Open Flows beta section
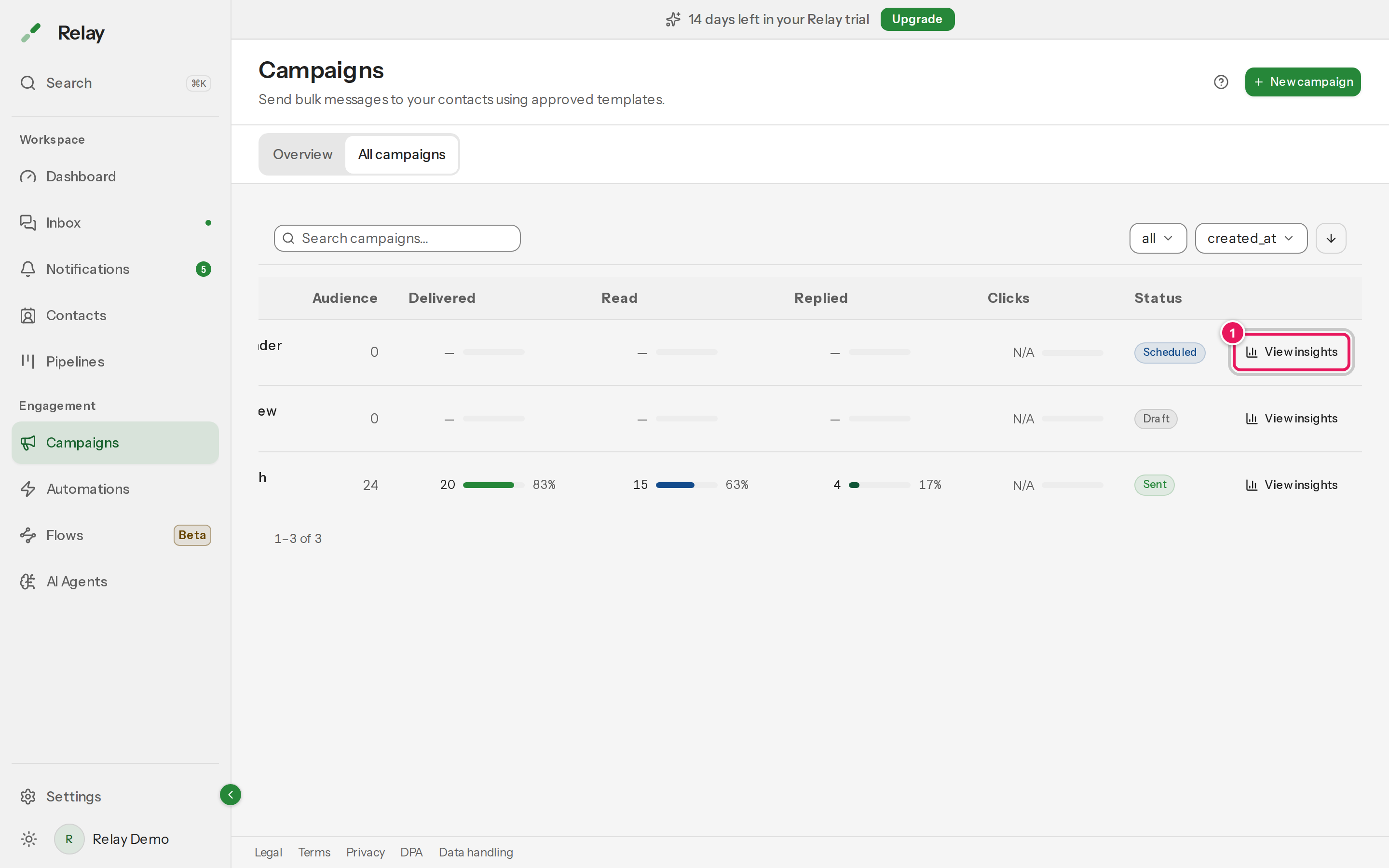This screenshot has width=1389, height=868. [x=115, y=535]
